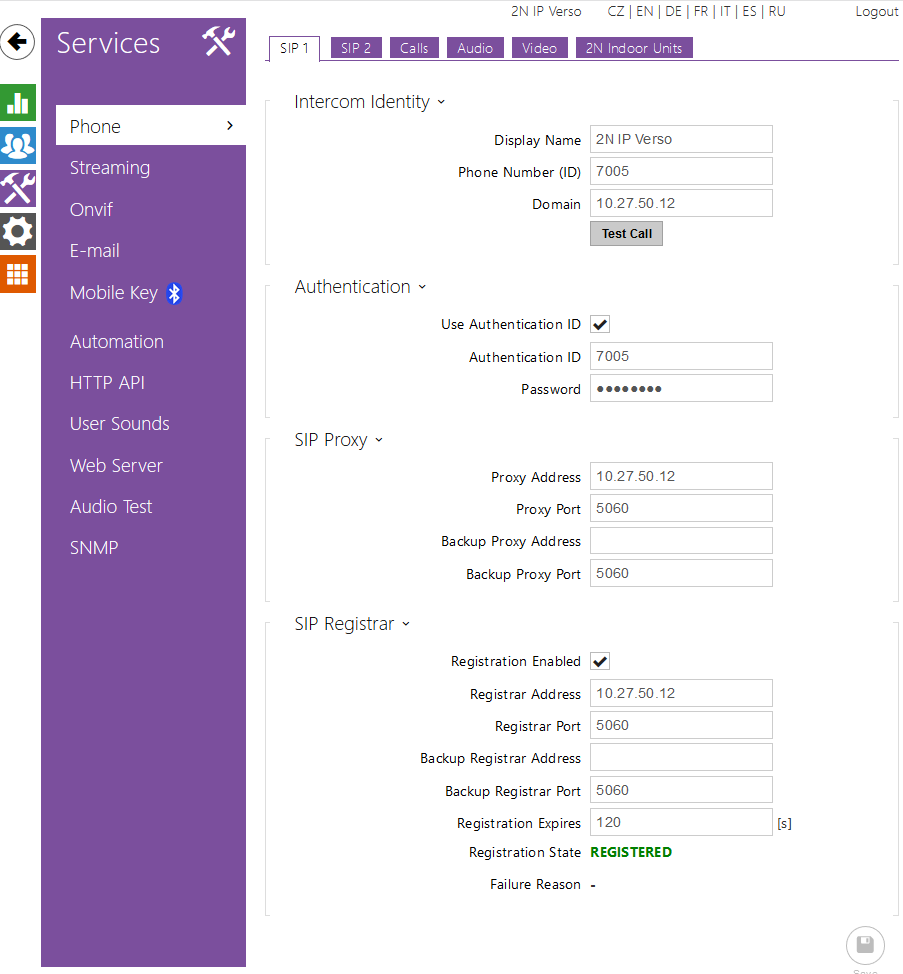Click the back arrow icon

pos(18,42)
